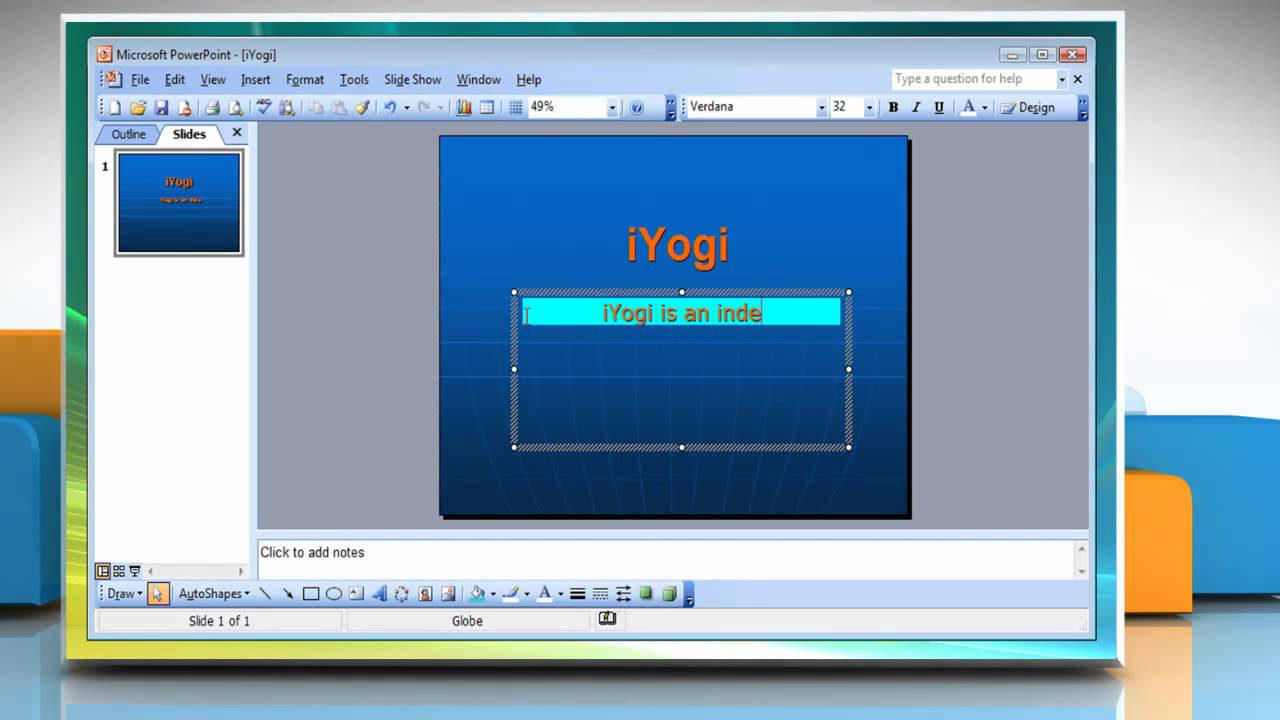Expand the Verdana font name dropdown

[x=822, y=107]
